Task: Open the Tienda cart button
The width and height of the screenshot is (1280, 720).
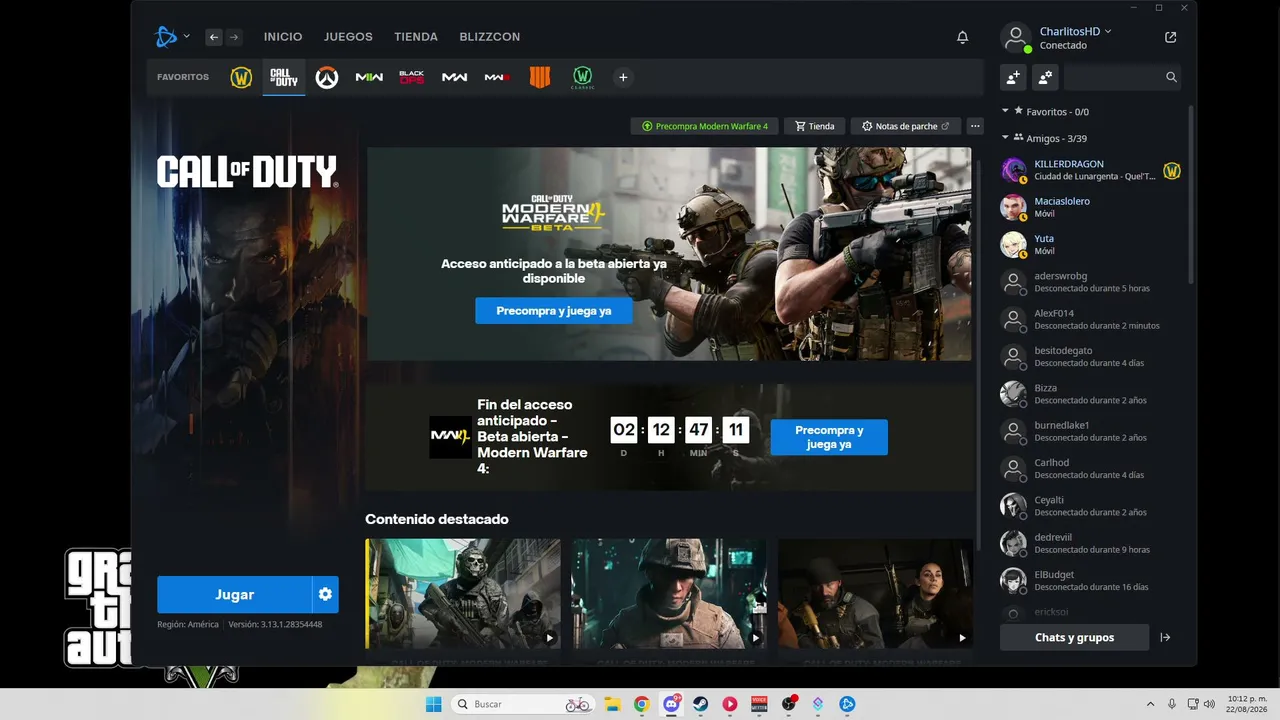Action: tap(815, 126)
